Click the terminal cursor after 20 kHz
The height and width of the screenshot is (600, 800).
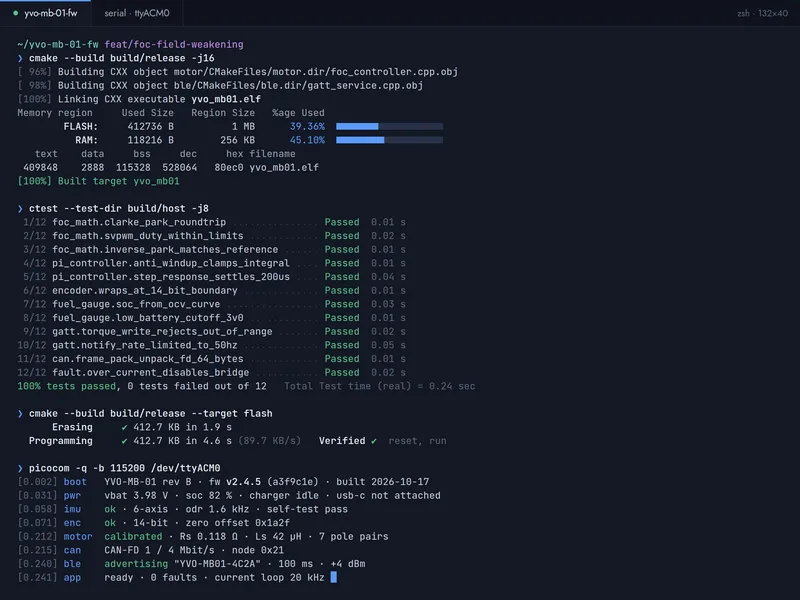(334, 577)
